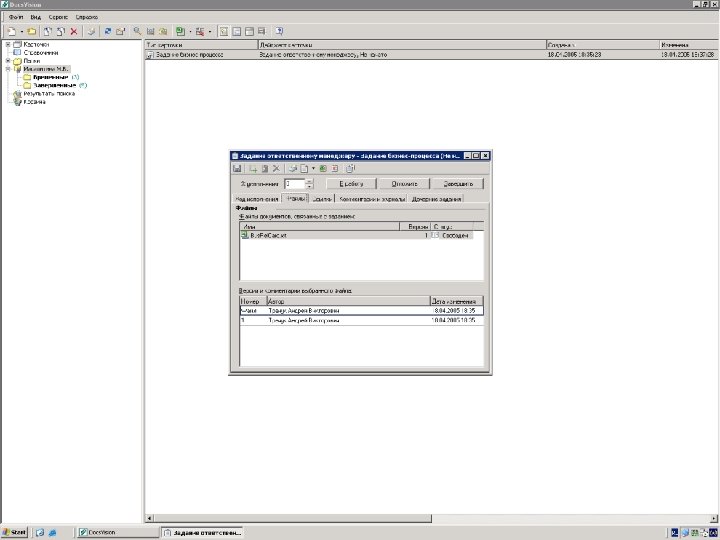This screenshot has height=540, width=720.
Task: Click the red X delete icon in main toolbar
Action: coord(73,31)
